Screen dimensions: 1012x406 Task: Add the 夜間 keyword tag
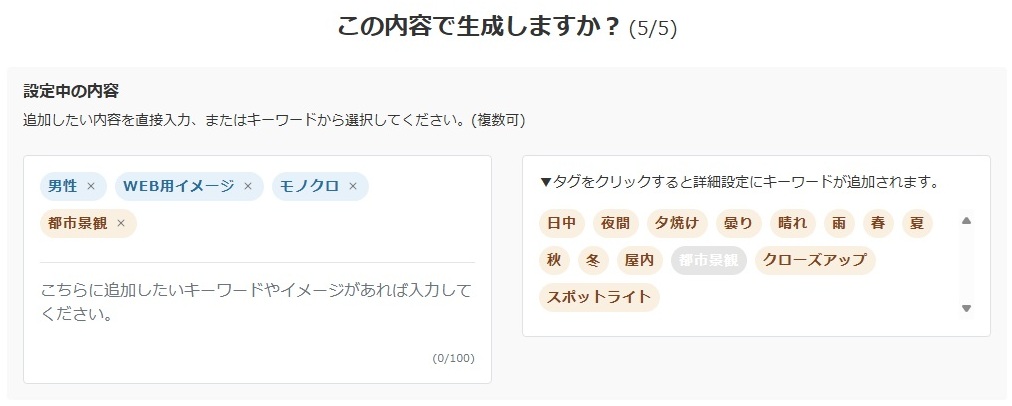point(615,223)
